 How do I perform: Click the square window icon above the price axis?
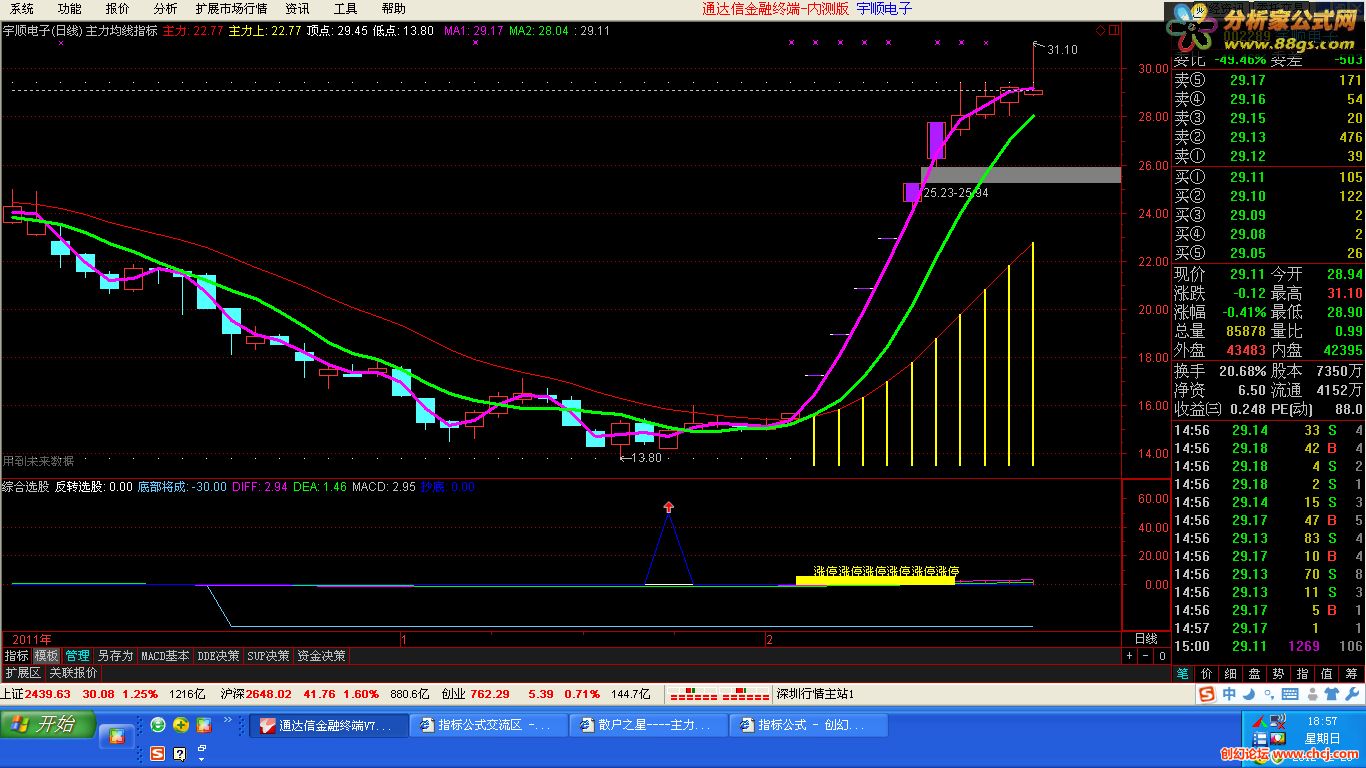pos(1112,31)
